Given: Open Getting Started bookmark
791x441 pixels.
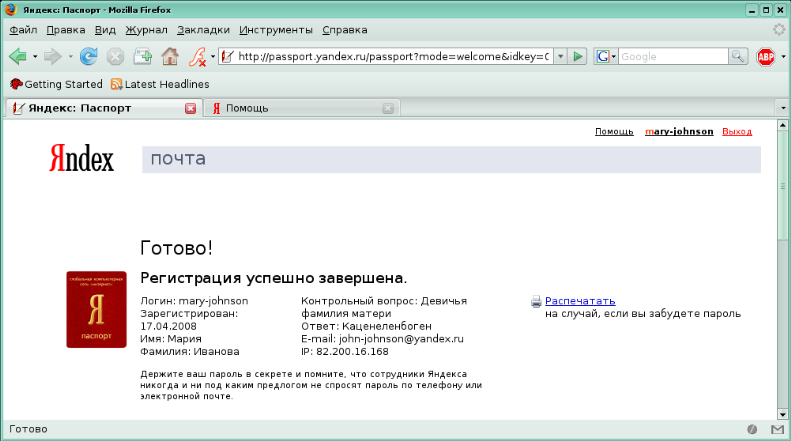Looking at the screenshot, I should pyautogui.click(x=56, y=84).
